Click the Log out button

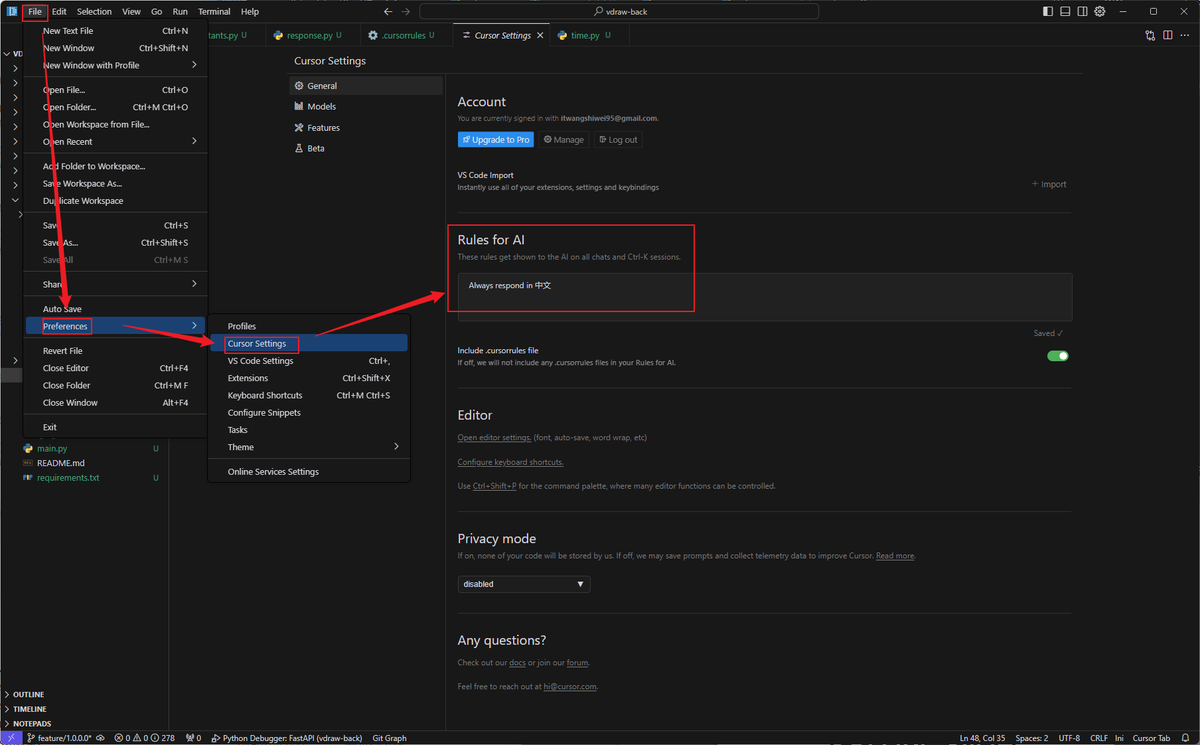(x=617, y=140)
